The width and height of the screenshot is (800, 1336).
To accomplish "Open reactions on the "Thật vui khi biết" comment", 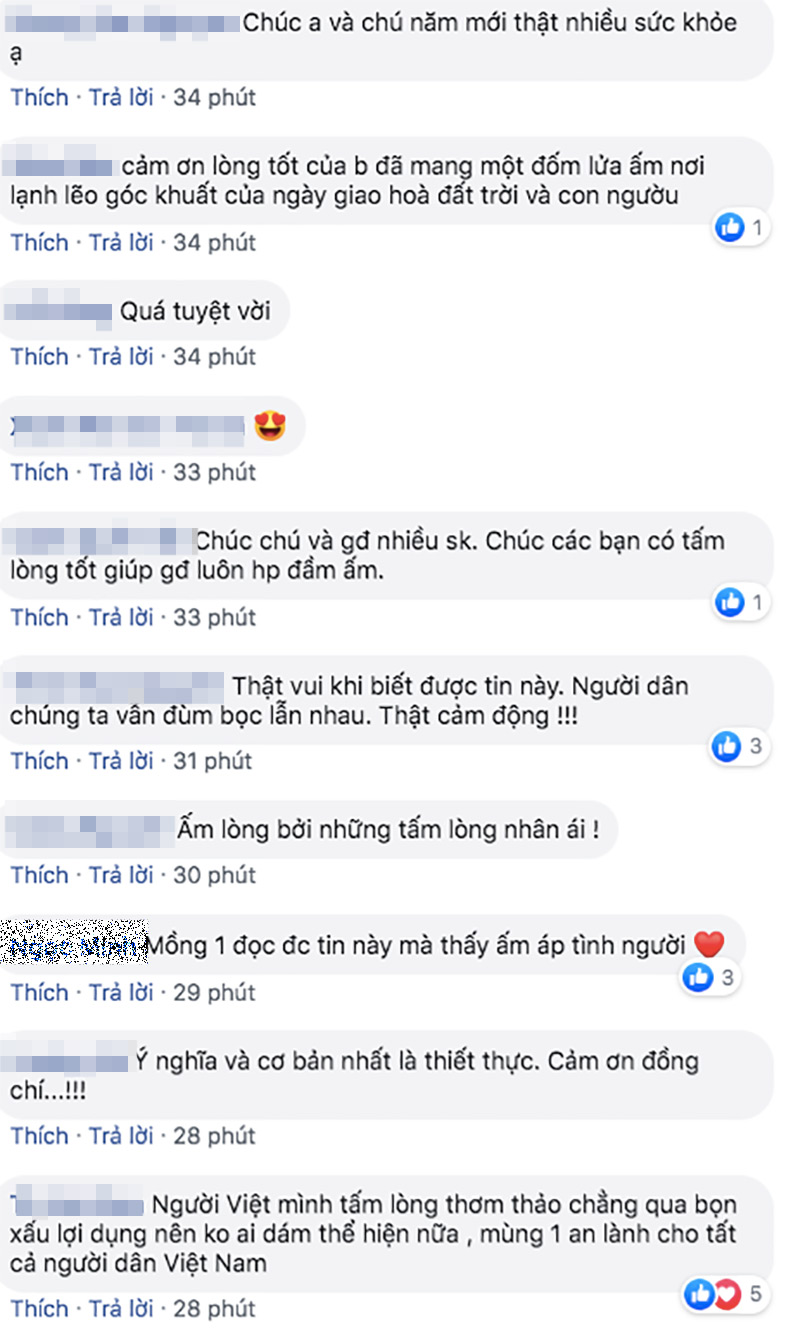I will pyautogui.click(x=737, y=745).
